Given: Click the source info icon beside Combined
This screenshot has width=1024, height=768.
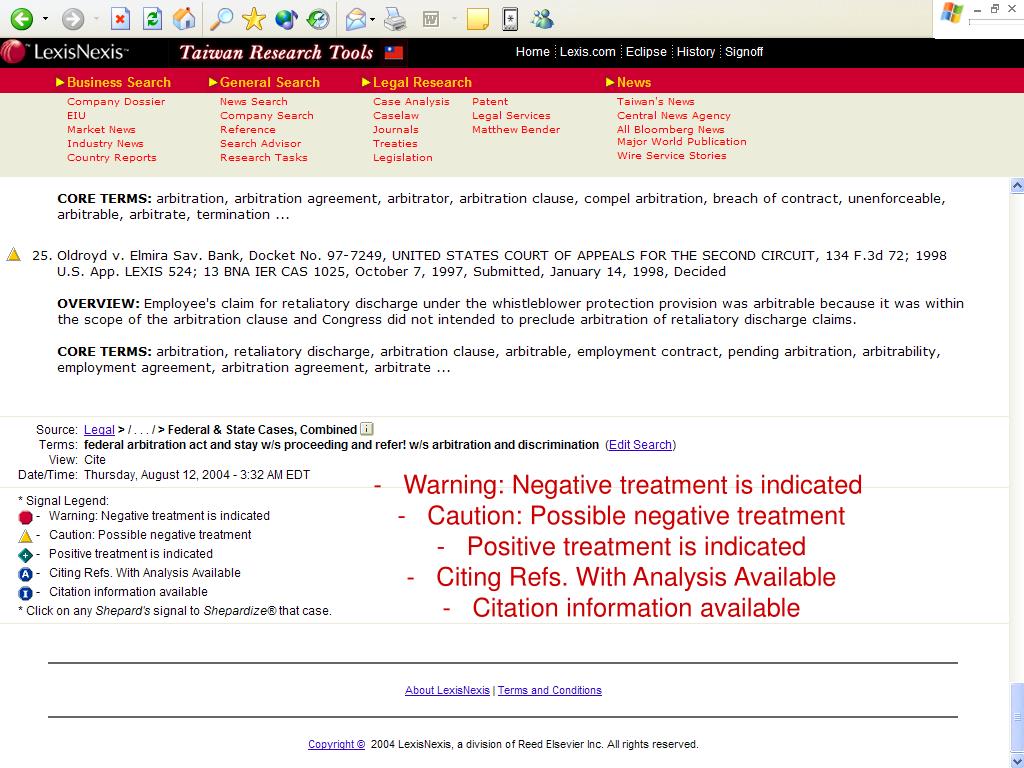Looking at the screenshot, I should pos(367,429).
